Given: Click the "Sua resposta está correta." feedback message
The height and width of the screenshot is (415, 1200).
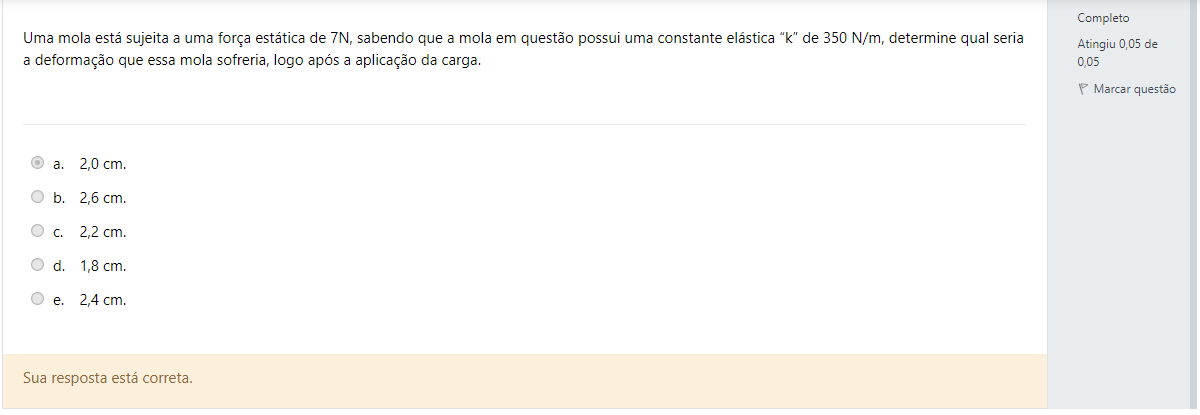Looking at the screenshot, I should 107,380.
